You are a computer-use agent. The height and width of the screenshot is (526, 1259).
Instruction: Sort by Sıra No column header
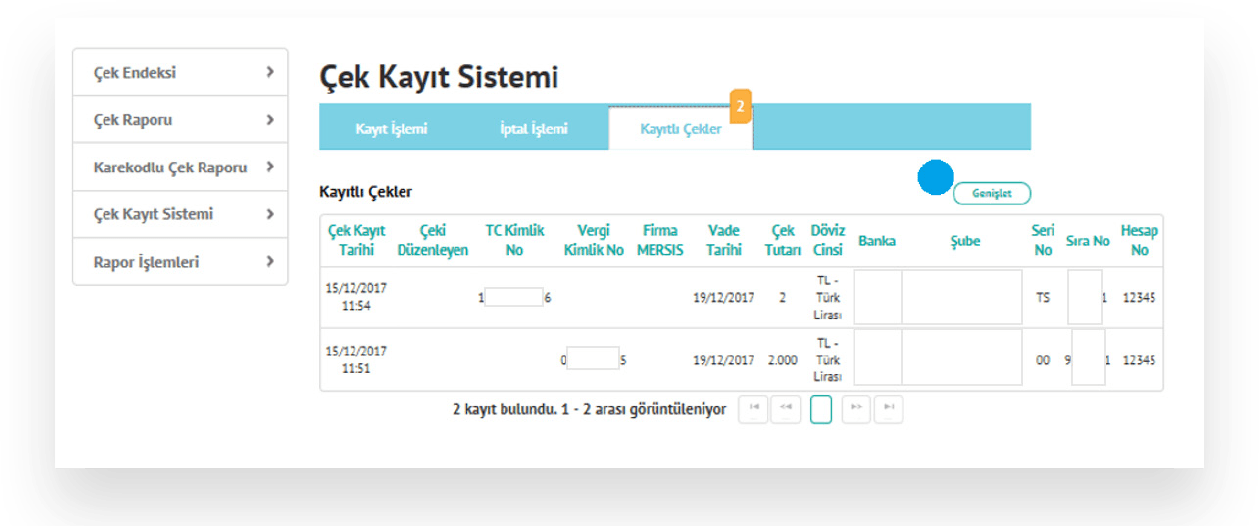point(1088,241)
